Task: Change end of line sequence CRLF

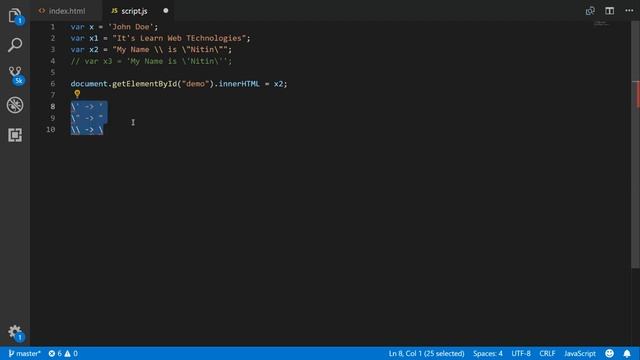Action: 547,353
